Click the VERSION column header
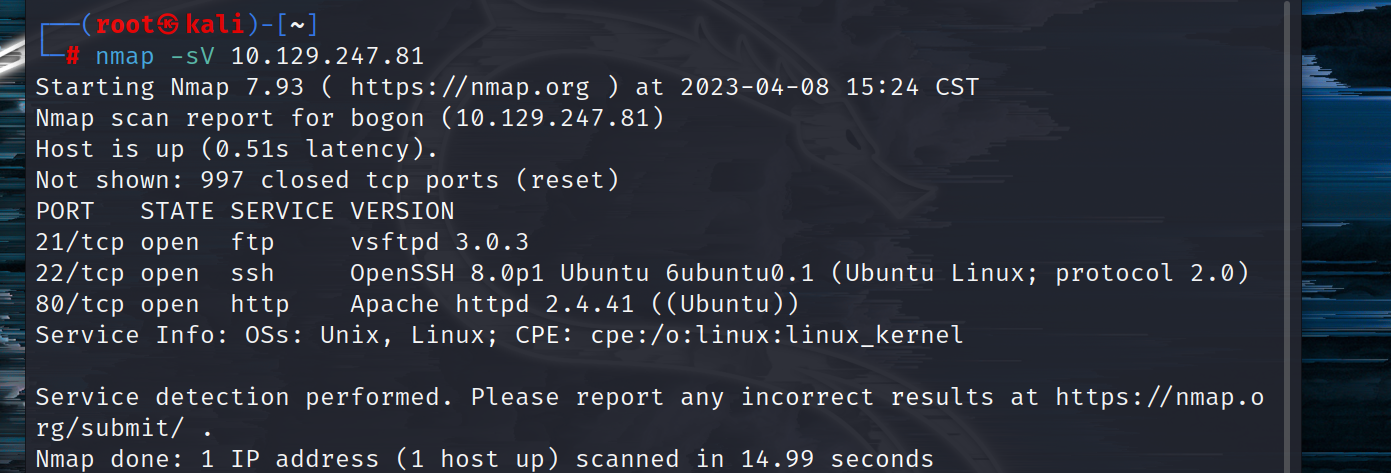The image size is (1391, 473). coord(402,211)
